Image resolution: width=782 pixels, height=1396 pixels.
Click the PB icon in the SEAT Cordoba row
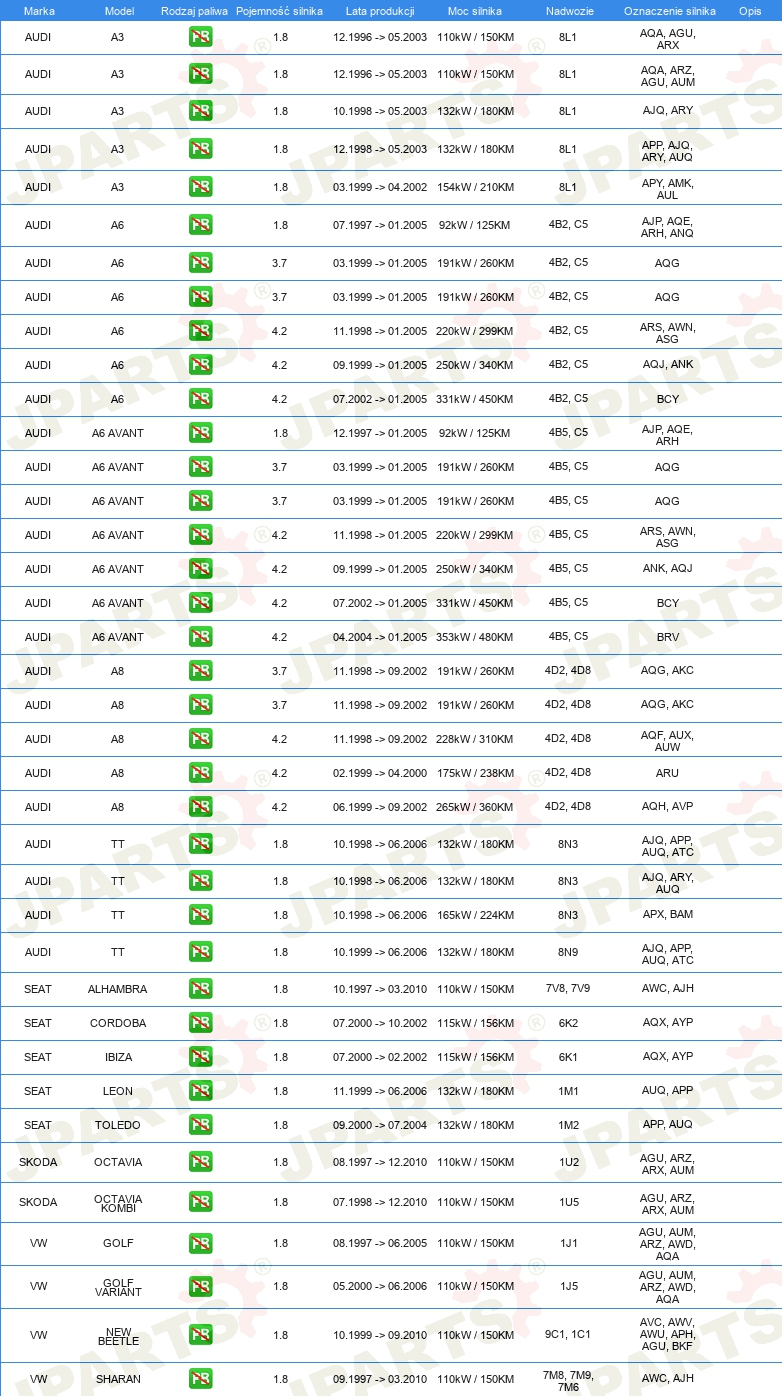coord(200,1023)
